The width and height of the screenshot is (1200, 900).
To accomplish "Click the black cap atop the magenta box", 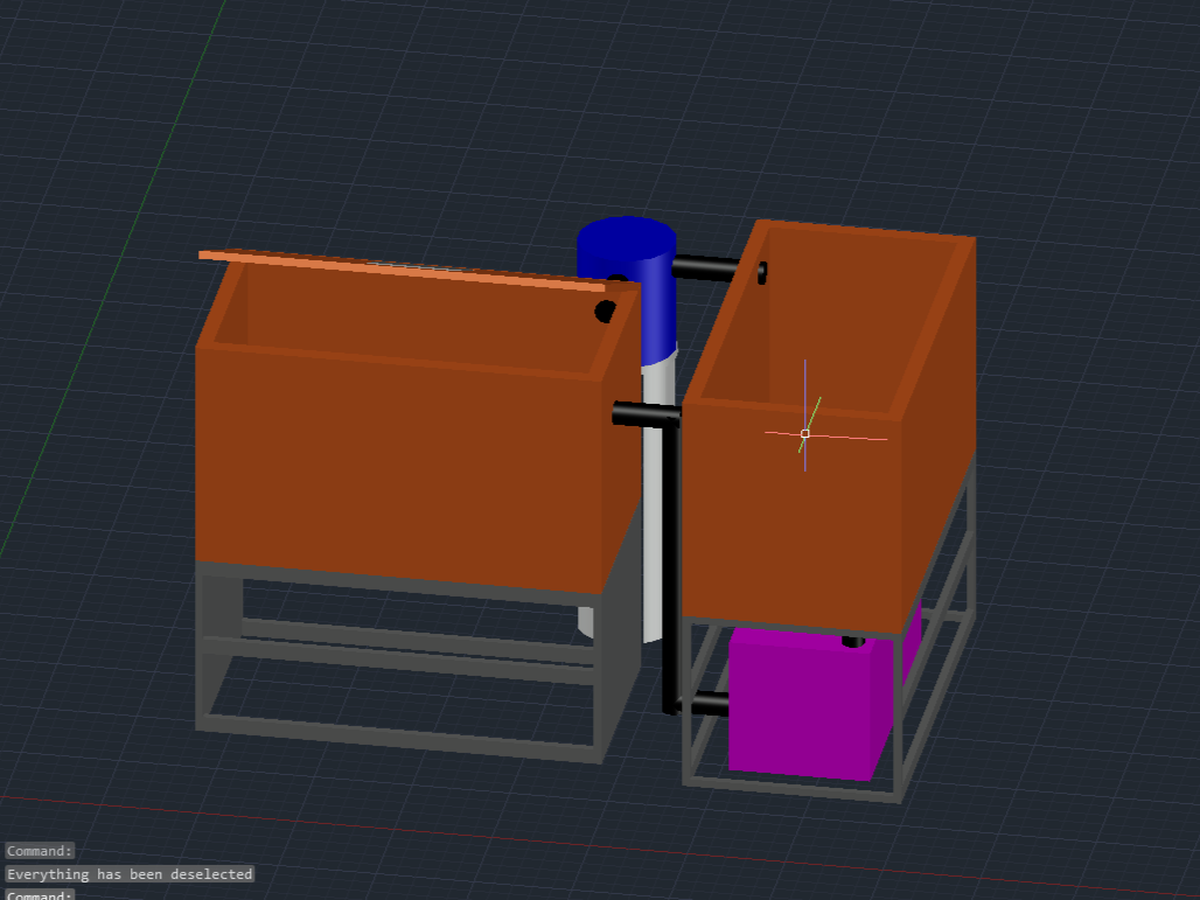I will [x=853, y=641].
